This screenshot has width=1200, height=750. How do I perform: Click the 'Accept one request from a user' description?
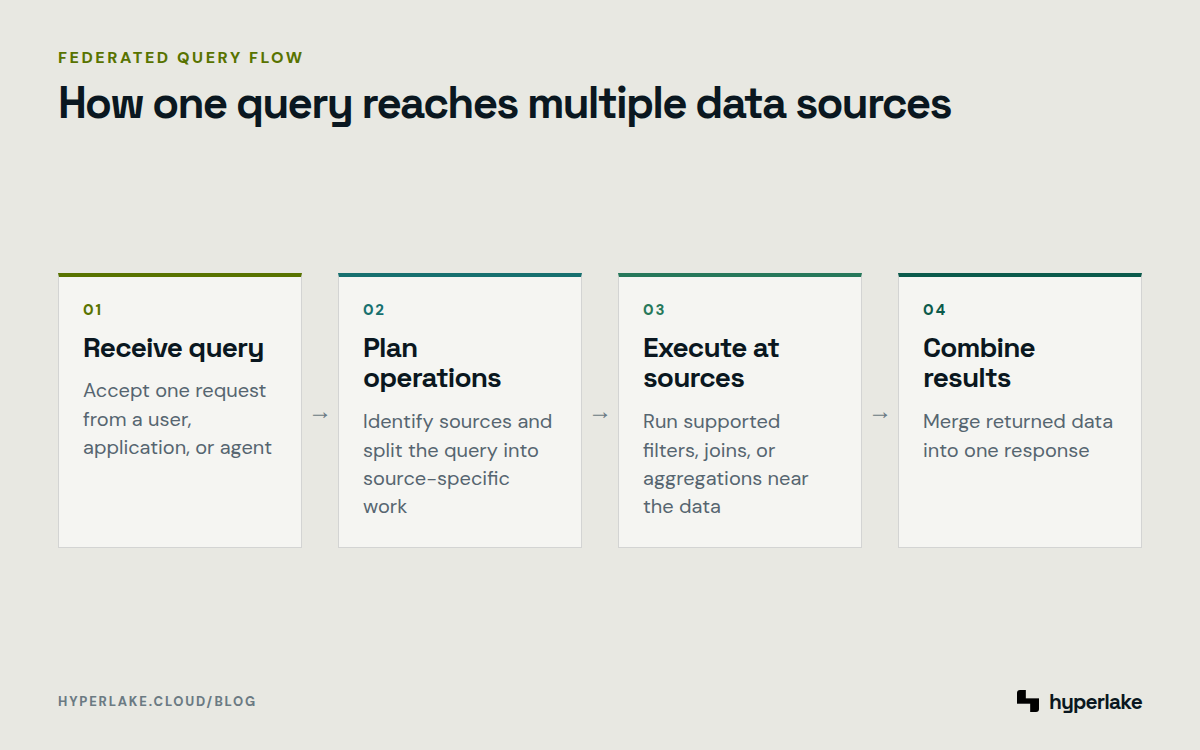click(x=177, y=419)
